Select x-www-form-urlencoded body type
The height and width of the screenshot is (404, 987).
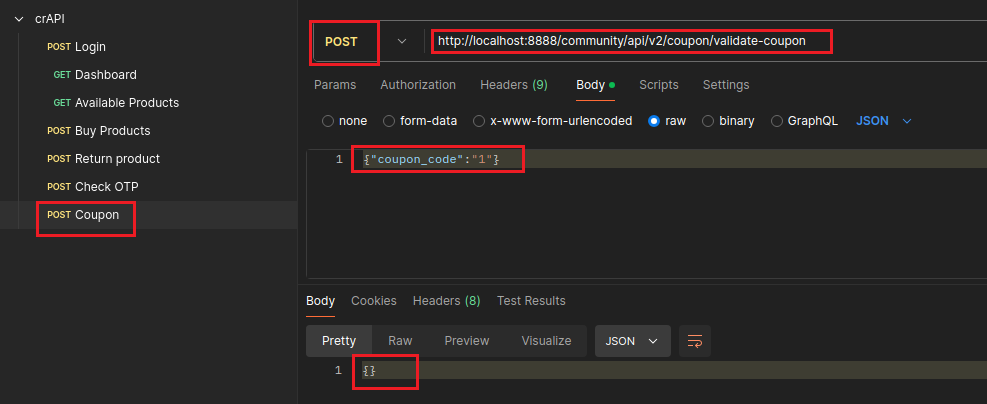481,121
